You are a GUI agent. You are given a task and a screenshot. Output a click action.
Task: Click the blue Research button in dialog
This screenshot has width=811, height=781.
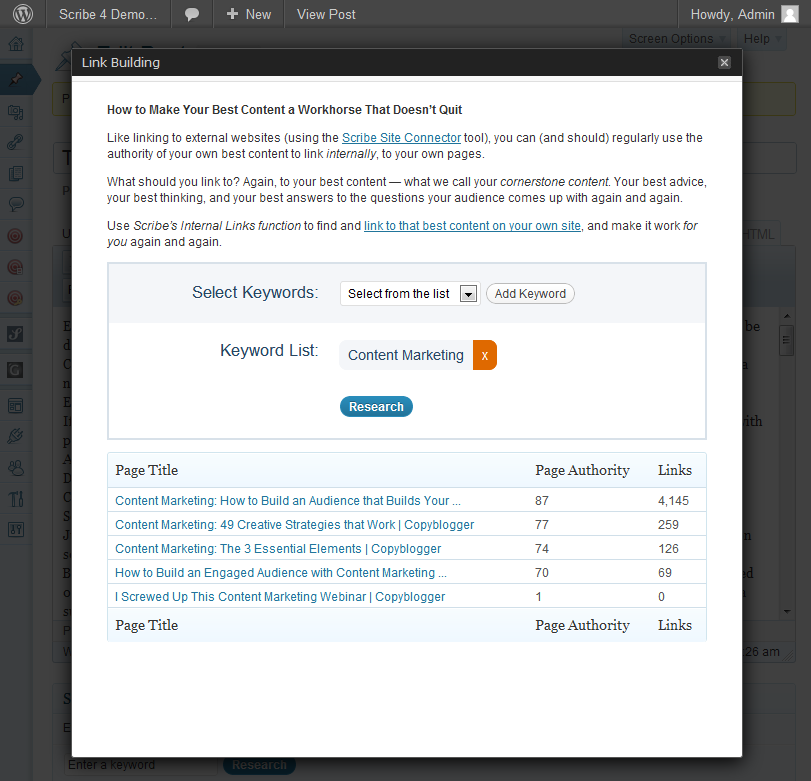point(376,407)
